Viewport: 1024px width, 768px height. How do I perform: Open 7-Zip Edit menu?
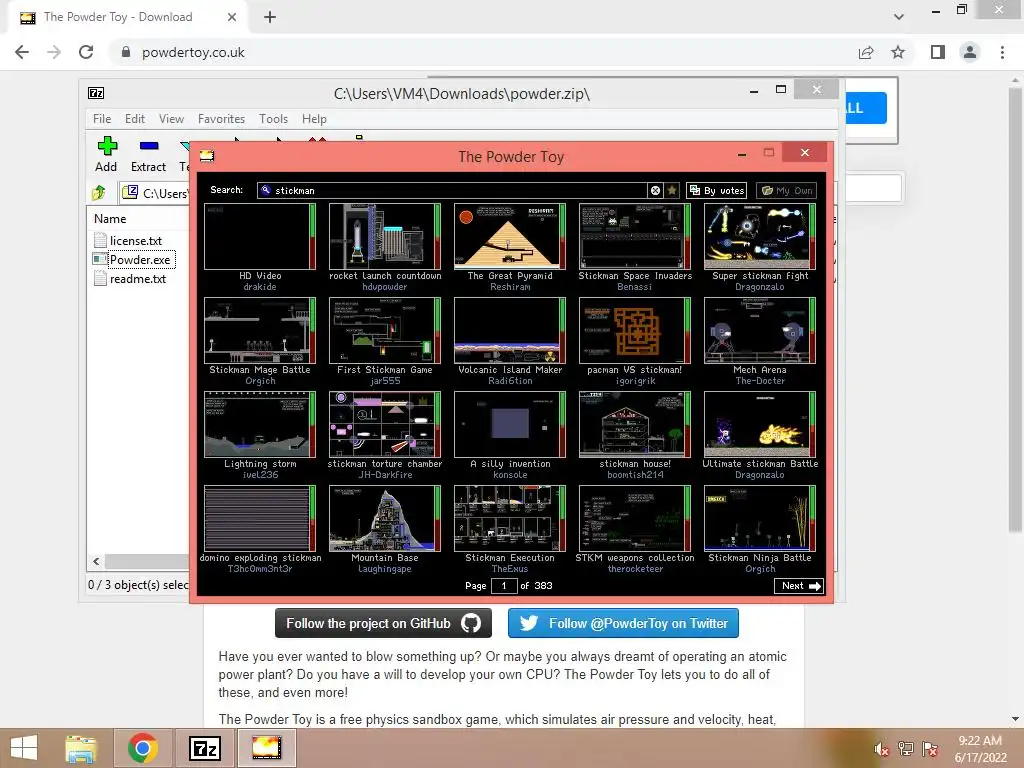point(135,119)
